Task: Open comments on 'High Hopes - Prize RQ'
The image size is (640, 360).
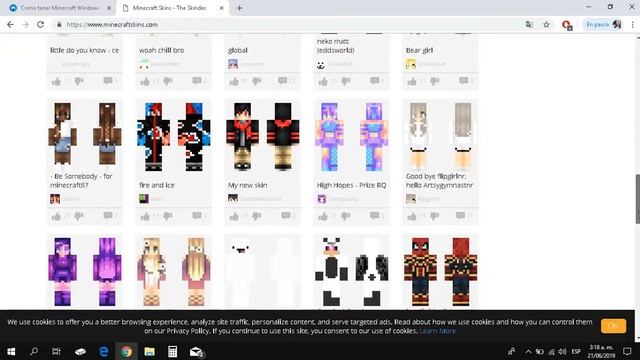Action: pos(375,216)
